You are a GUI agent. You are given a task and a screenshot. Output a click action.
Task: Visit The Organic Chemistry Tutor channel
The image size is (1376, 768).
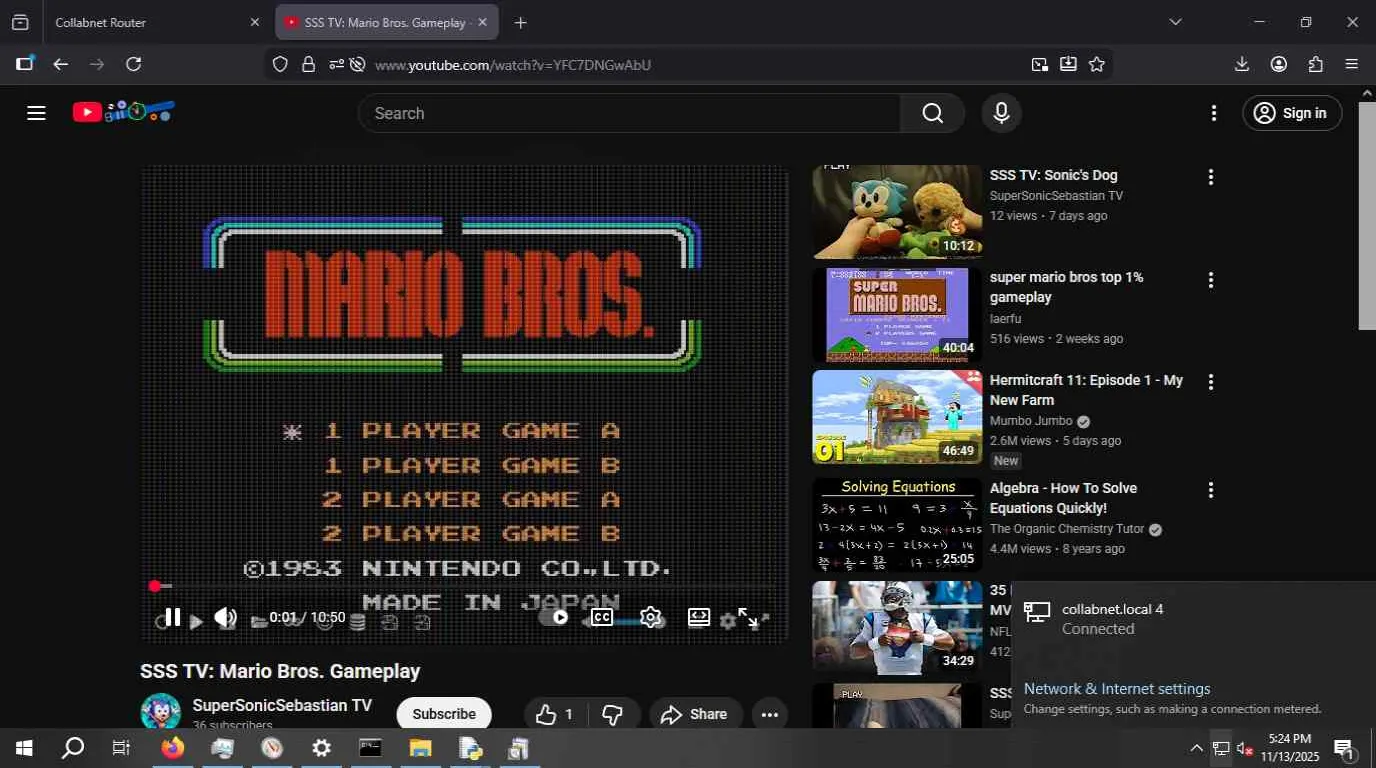pyautogui.click(x=1067, y=529)
